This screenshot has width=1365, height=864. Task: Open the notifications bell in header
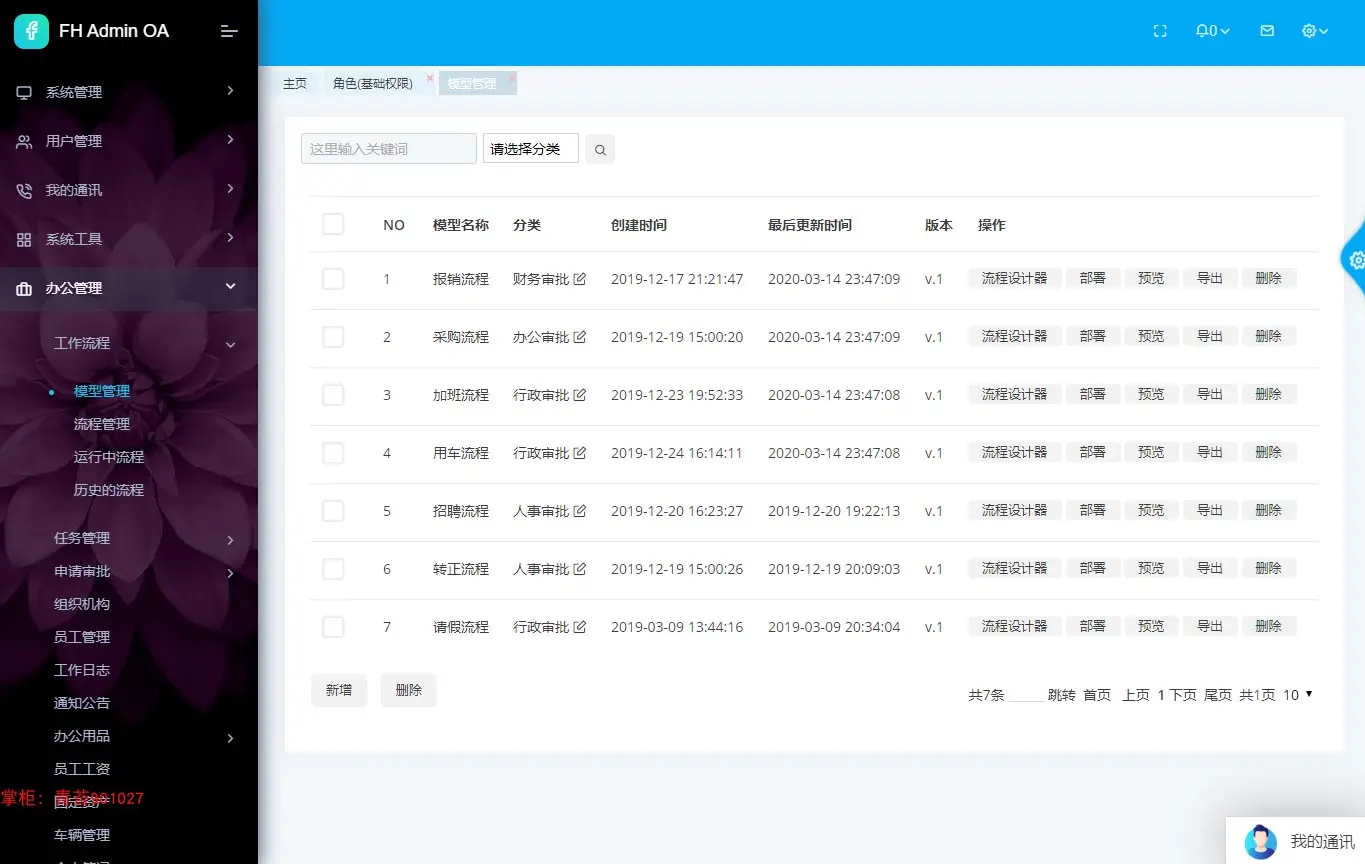point(1212,31)
